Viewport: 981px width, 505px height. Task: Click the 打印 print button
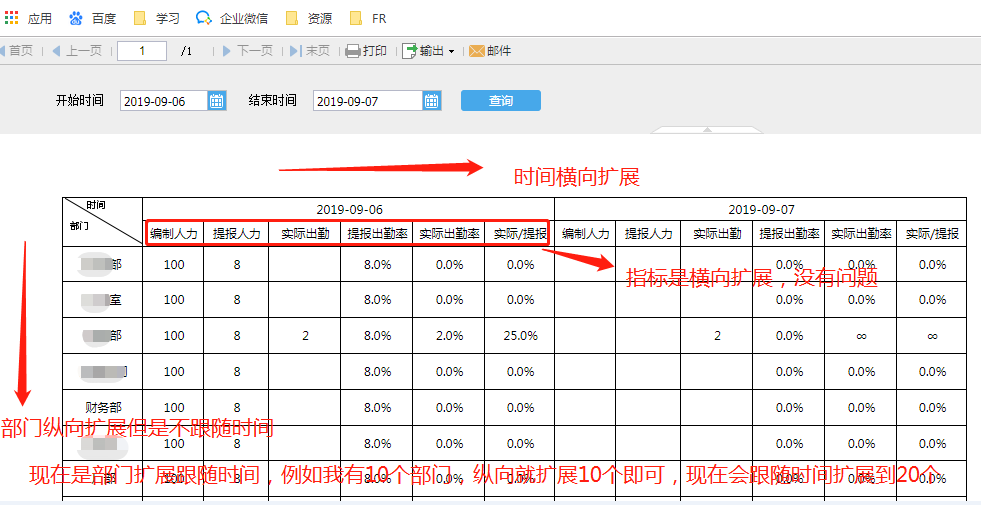(x=367, y=51)
